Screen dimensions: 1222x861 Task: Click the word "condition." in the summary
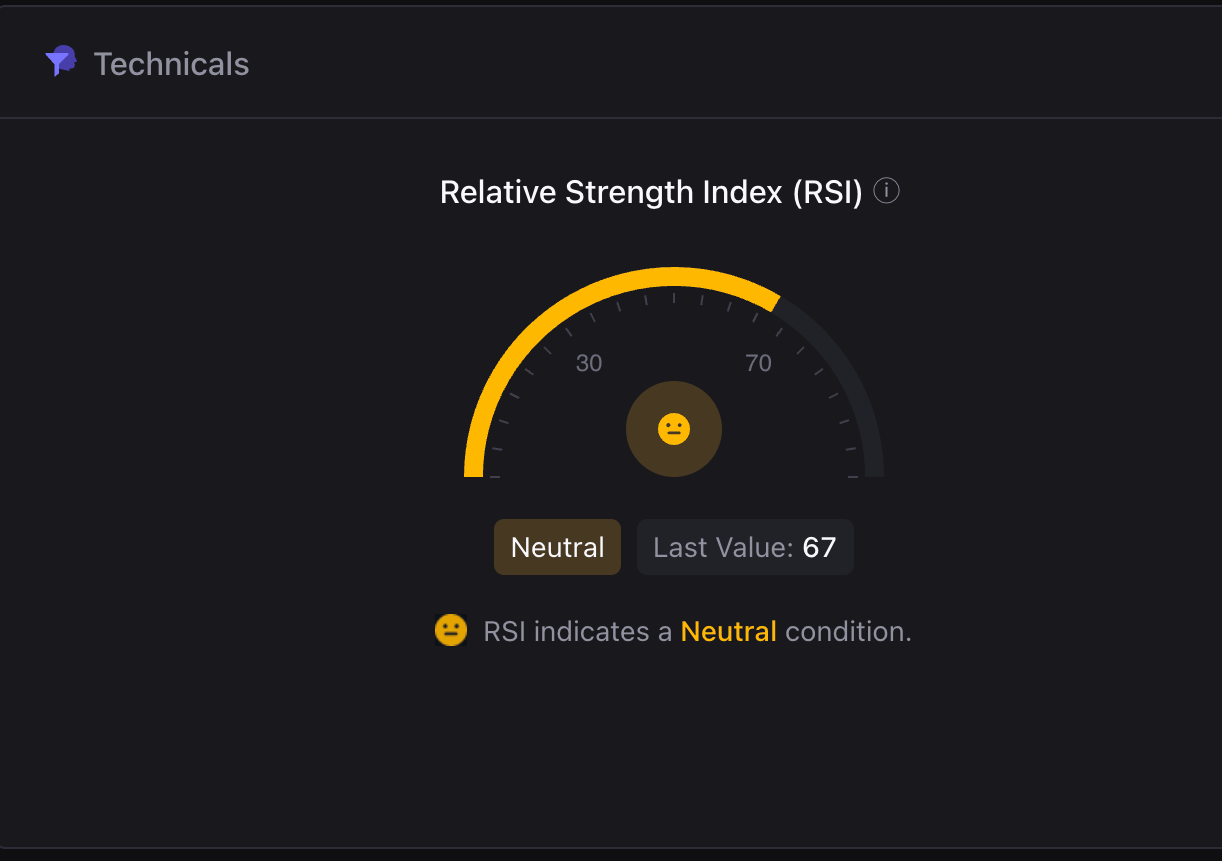848,632
